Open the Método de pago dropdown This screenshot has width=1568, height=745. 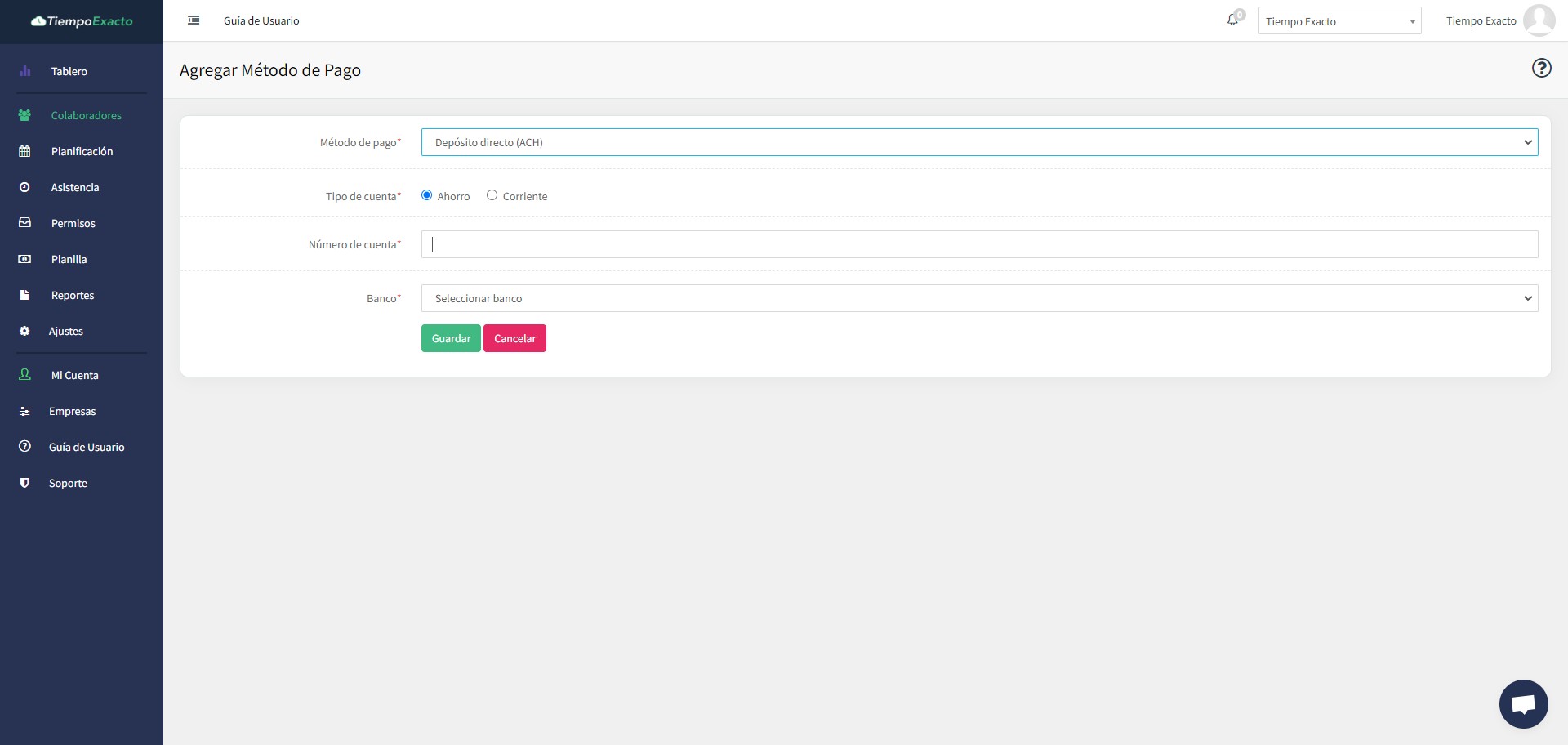pyautogui.click(x=979, y=142)
